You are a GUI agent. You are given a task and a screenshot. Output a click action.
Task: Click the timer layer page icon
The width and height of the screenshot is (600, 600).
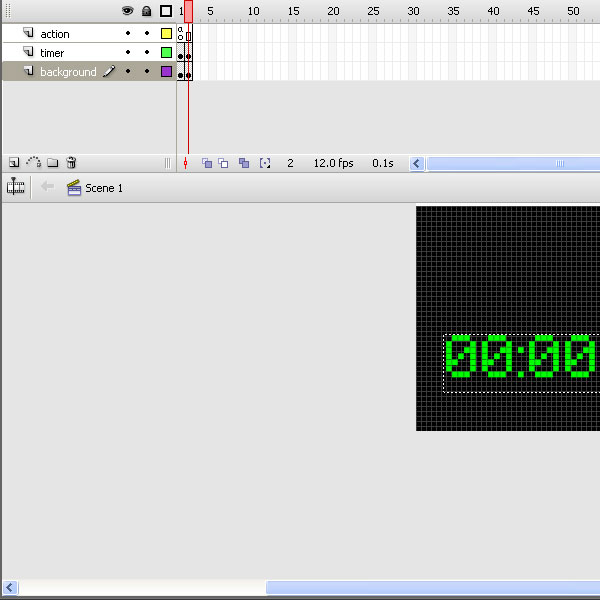(x=28, y=51)
